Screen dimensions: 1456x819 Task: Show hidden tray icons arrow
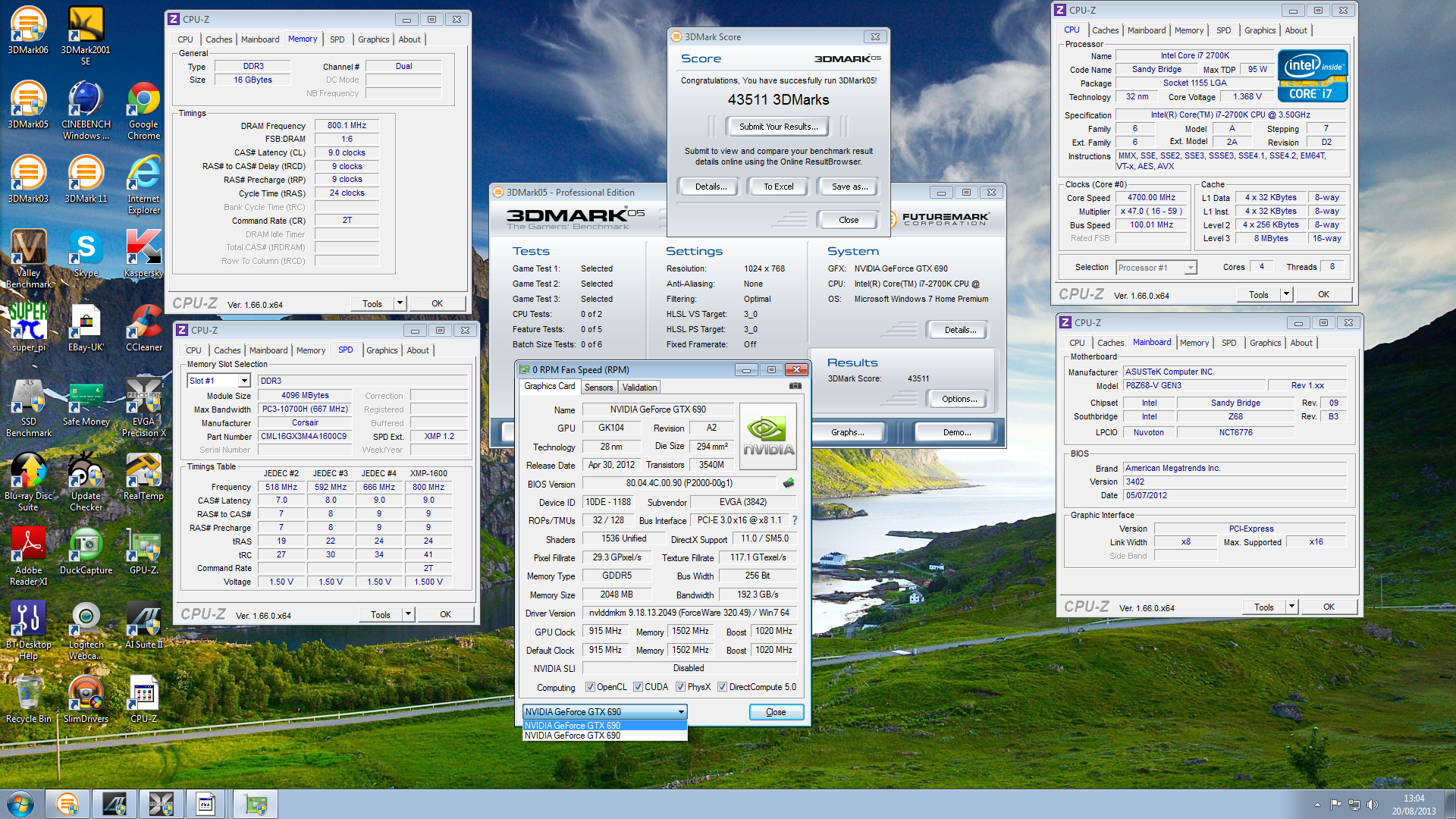click(1317, 805)
